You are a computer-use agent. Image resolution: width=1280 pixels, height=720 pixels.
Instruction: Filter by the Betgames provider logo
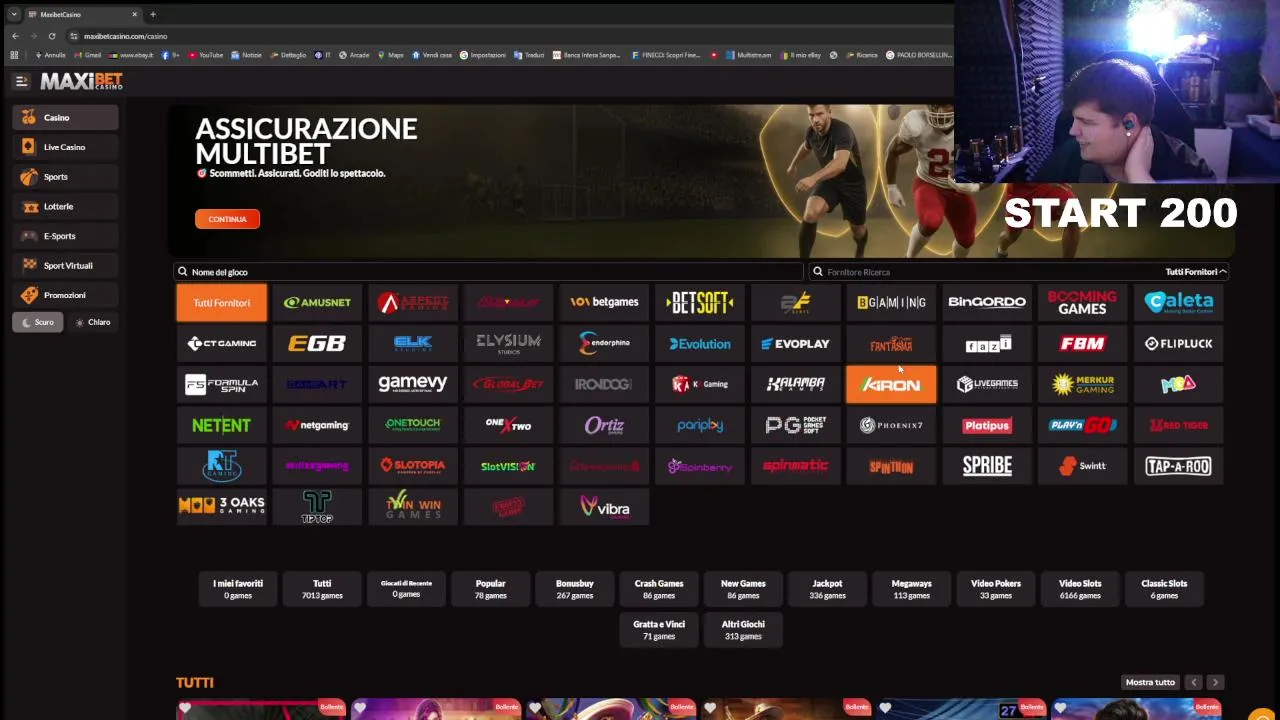coord(604,303)
